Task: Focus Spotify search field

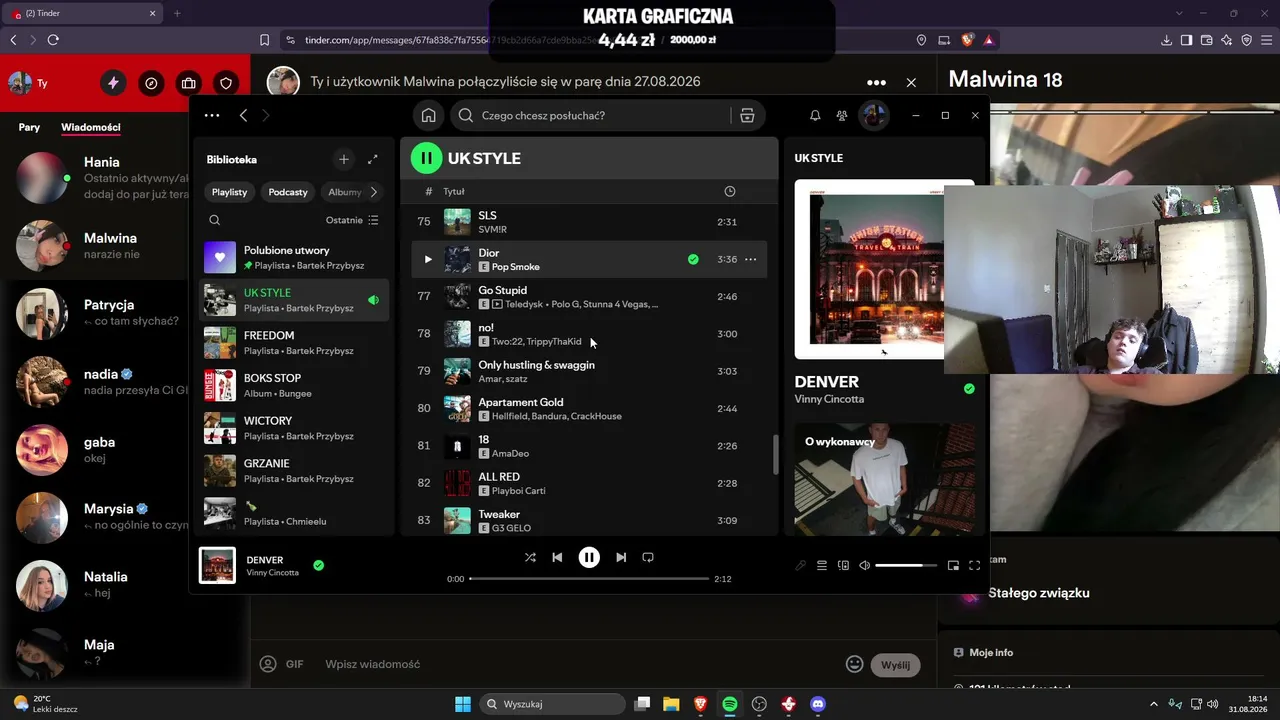Action: click(604, 115)
